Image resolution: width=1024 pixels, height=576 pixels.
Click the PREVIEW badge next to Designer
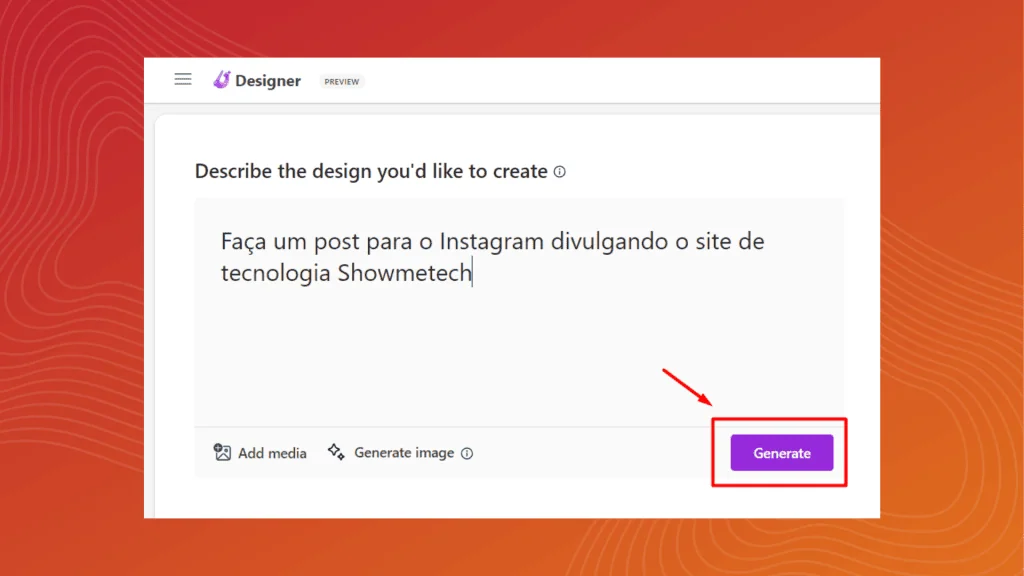pos(341,81)
